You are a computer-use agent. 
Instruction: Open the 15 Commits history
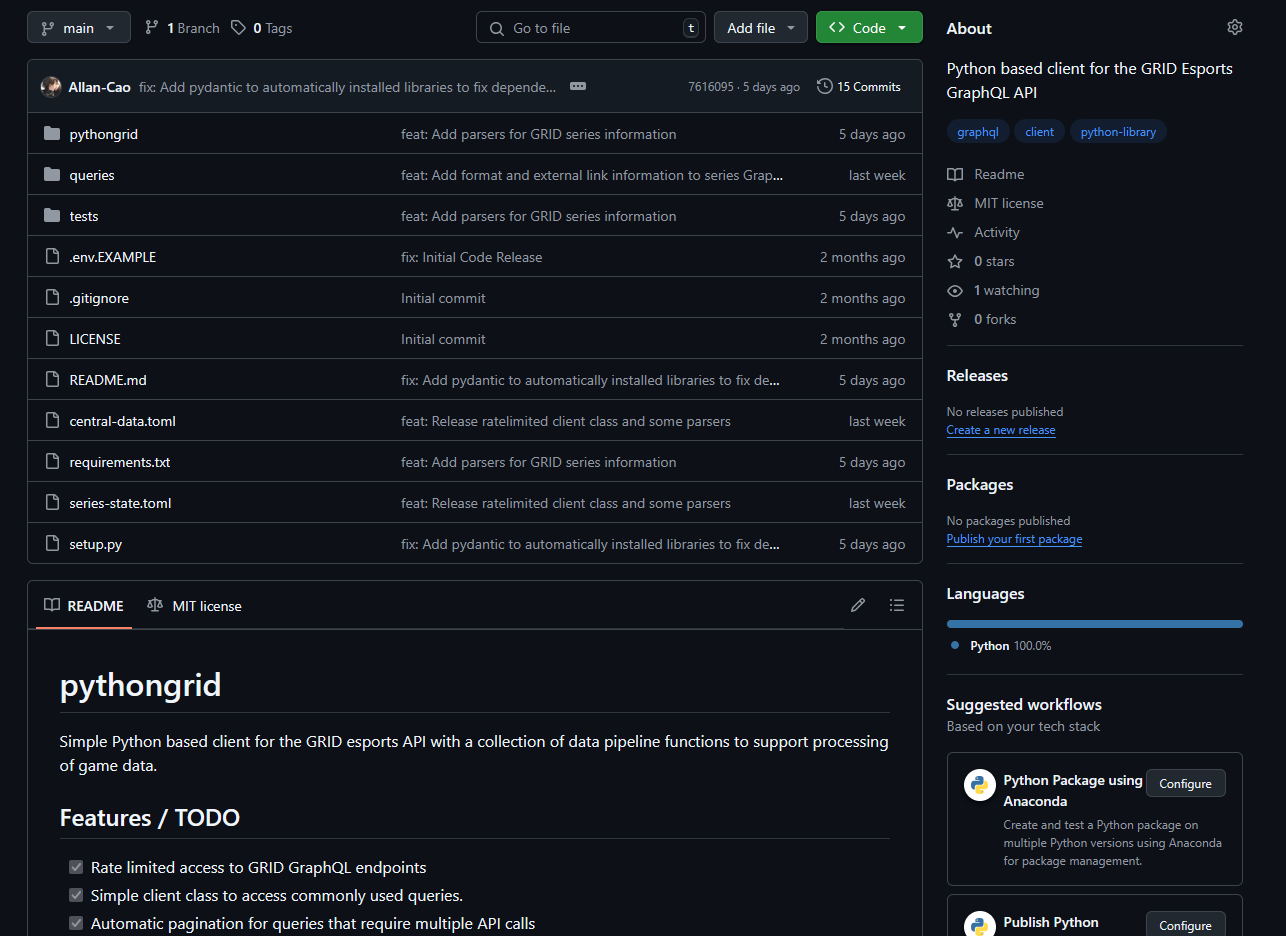point(859,87)
